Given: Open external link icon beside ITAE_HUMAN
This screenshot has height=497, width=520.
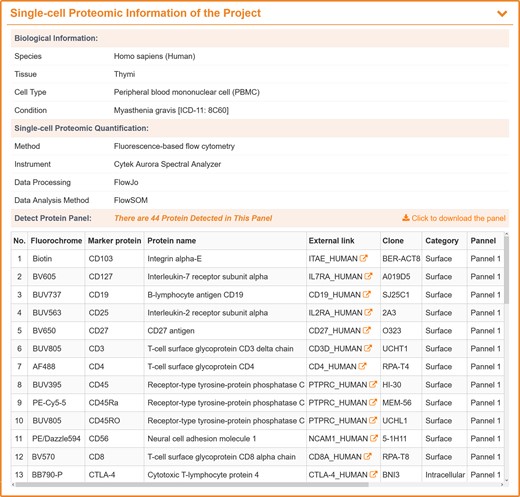Looking at the screenshot, I should click(363, 258).
